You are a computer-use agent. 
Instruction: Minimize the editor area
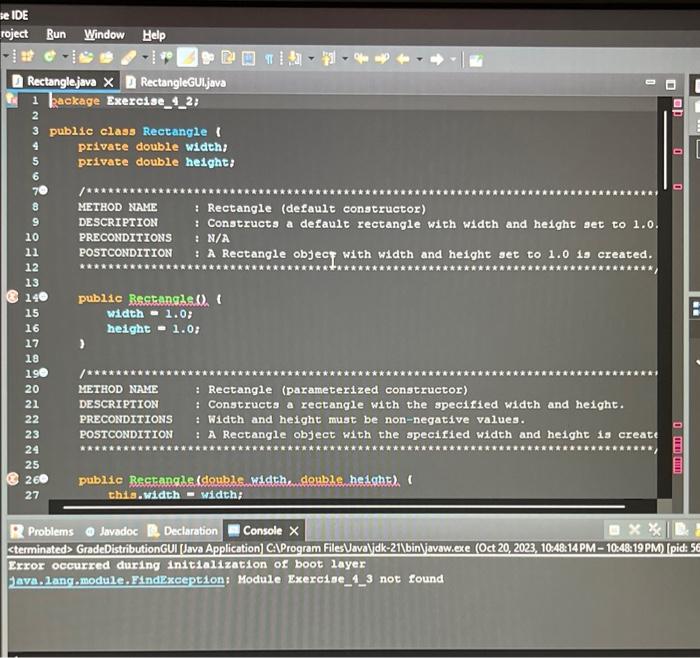pyautogui.click(x=650, y=83)
